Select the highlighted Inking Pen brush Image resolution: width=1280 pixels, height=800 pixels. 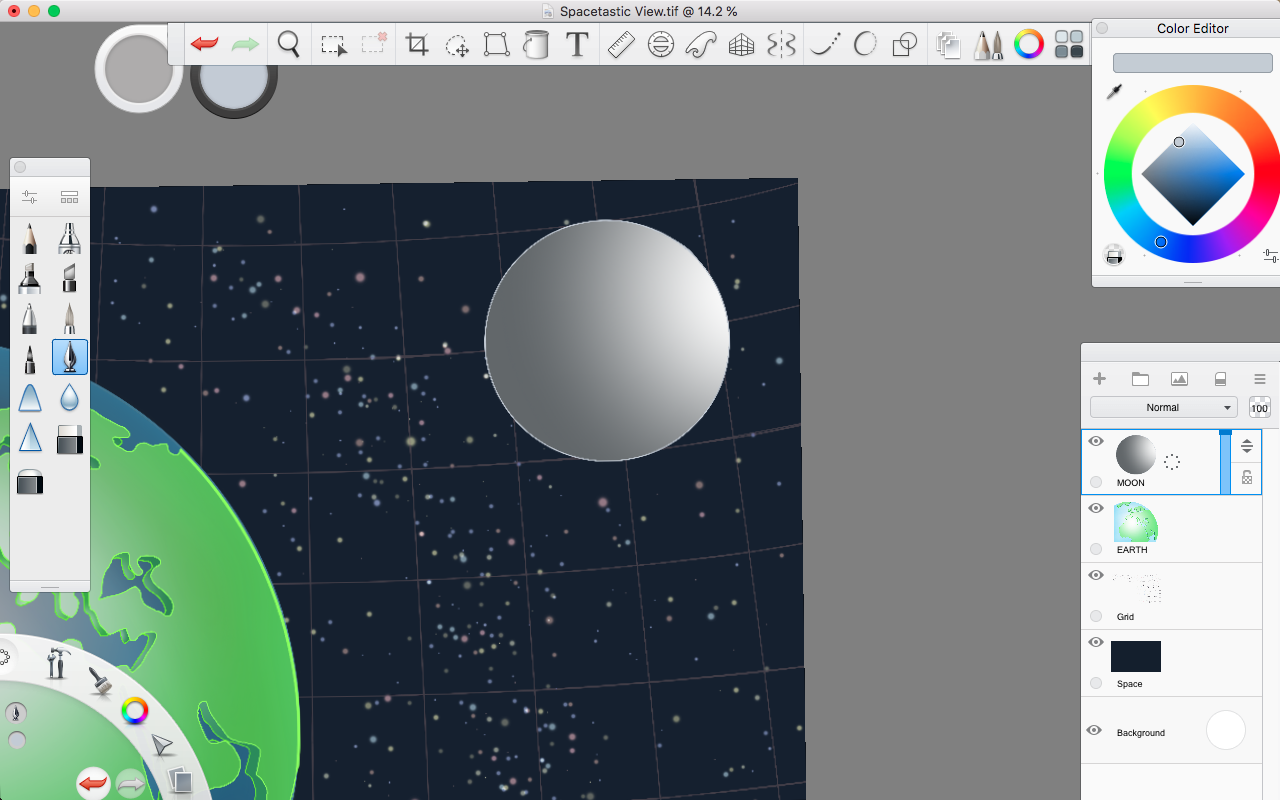coord(70,357)
